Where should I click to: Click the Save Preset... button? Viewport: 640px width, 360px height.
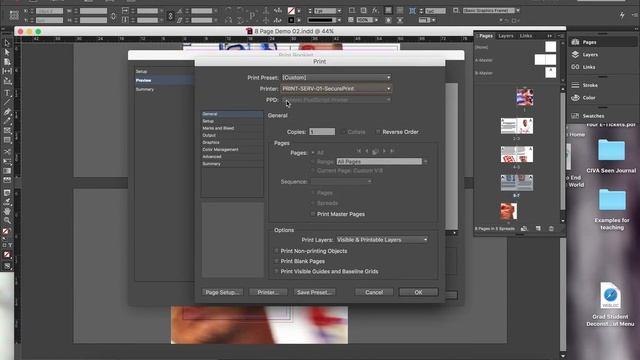(315, 292)
